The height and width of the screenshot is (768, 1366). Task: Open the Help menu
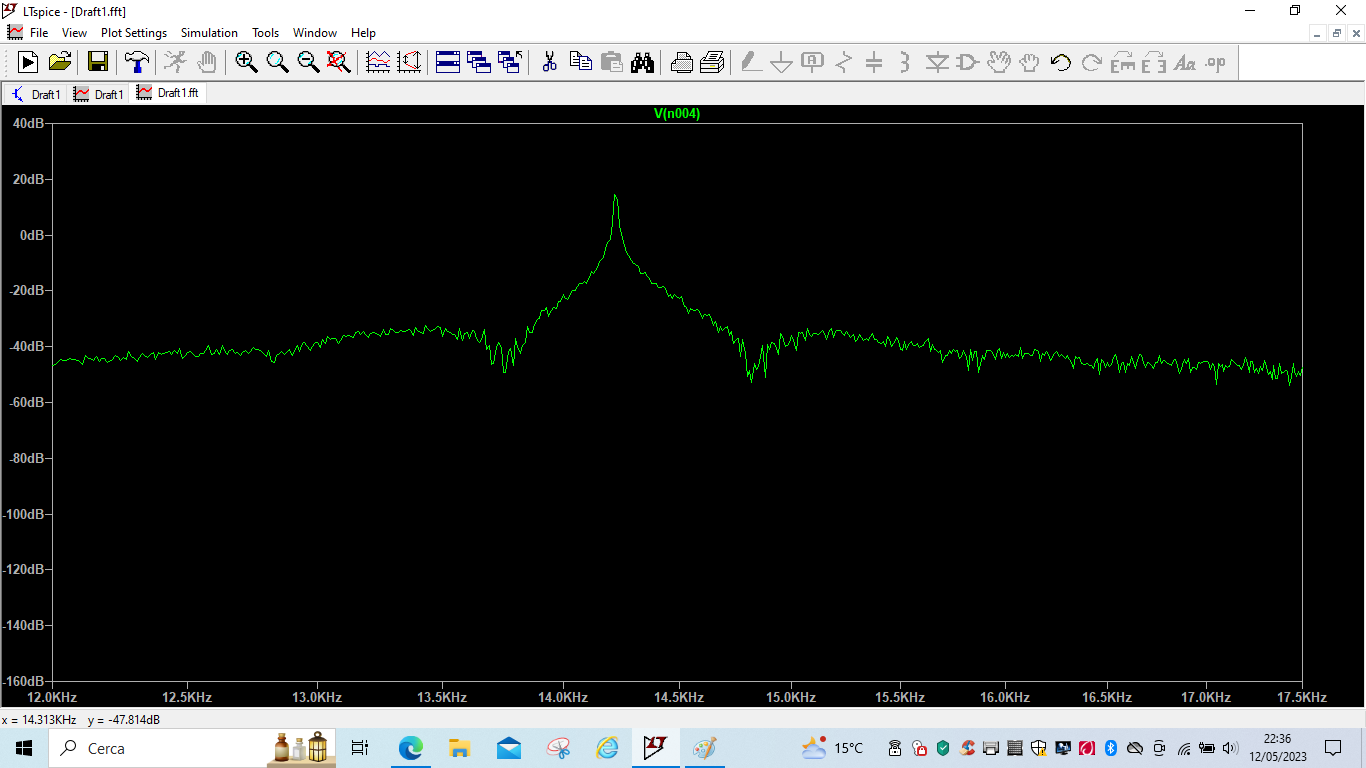point(363,33)
